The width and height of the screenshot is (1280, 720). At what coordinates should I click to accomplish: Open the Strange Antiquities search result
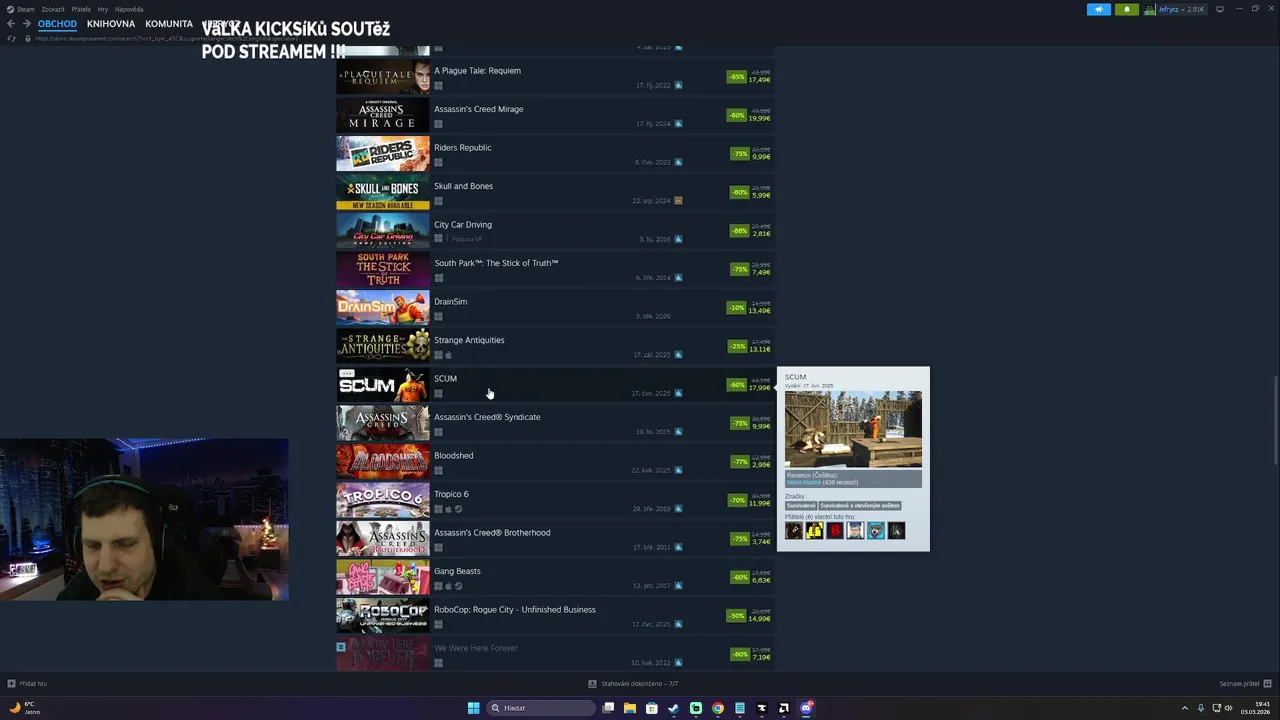pyautogui.click(x=555, y=347)
